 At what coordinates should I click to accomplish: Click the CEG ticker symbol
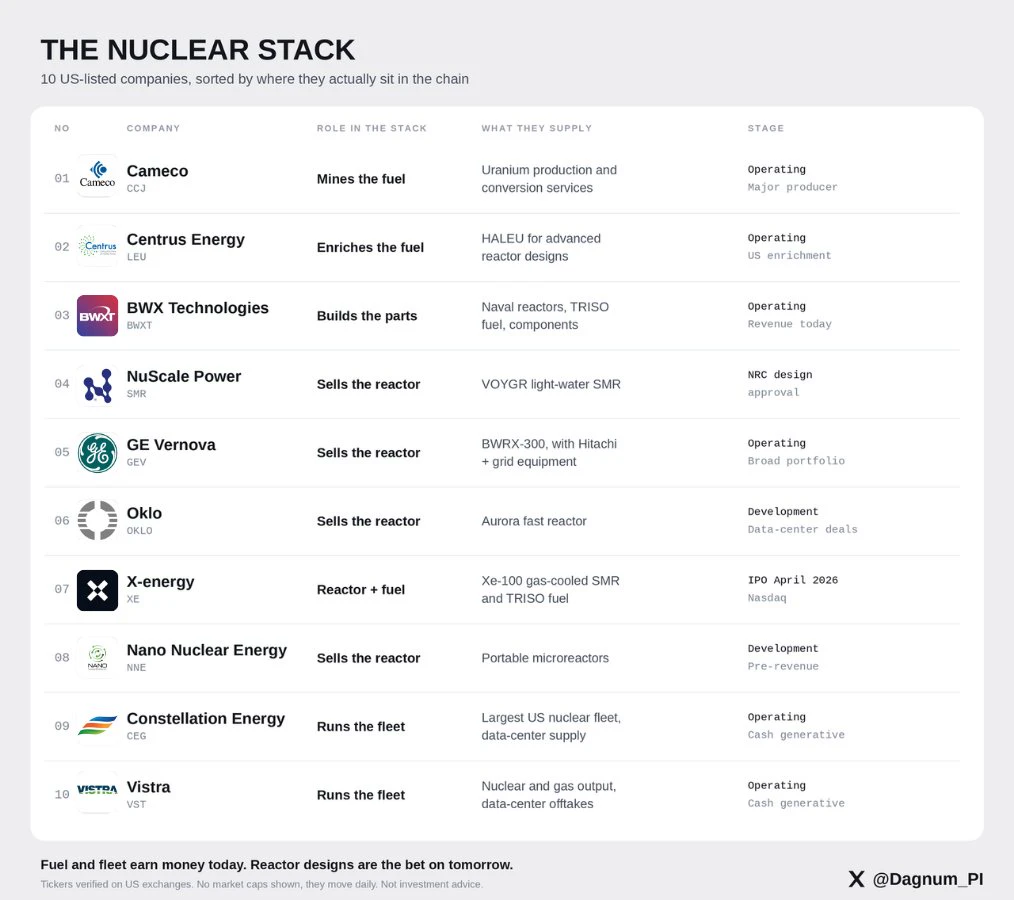coord(136,736)
